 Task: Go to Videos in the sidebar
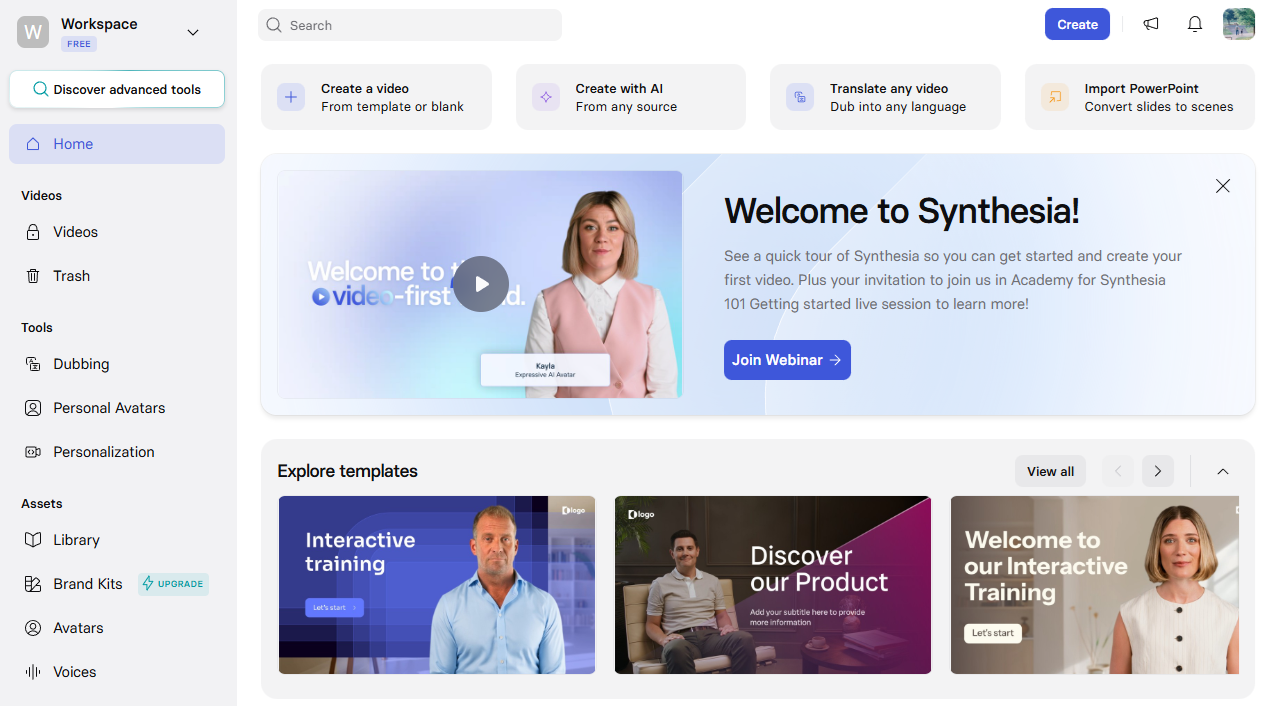point(75,232)
